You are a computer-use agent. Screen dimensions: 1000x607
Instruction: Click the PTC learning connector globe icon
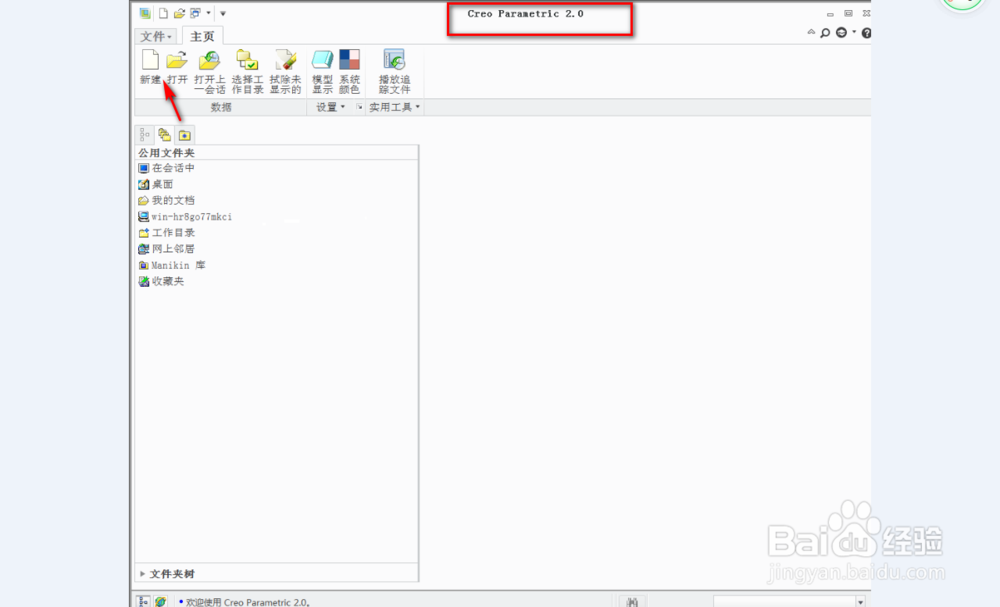(841, 33)
